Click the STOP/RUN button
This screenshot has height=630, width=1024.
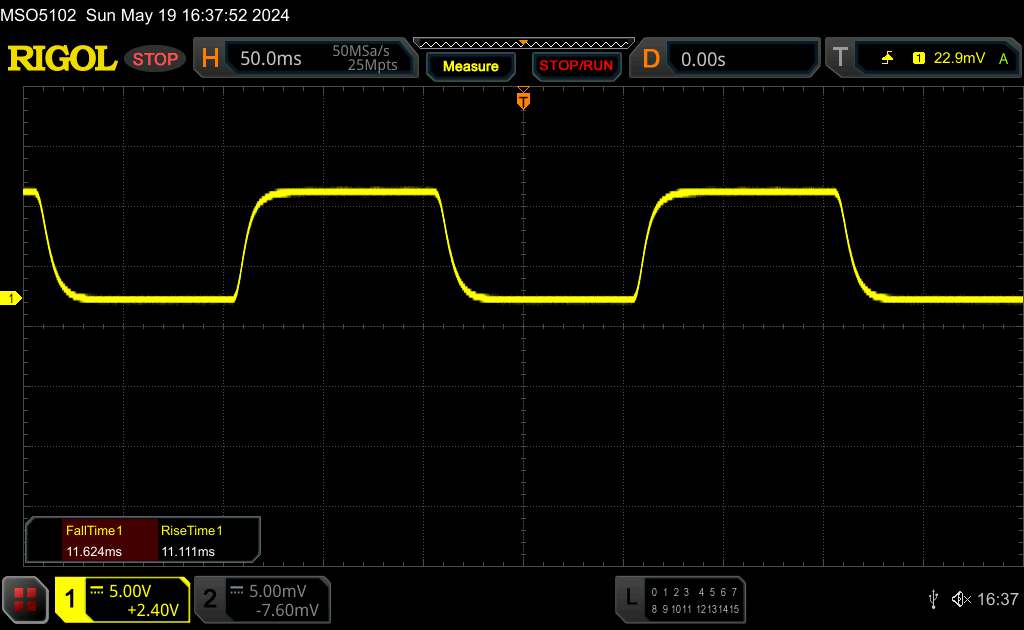point(576,66)
